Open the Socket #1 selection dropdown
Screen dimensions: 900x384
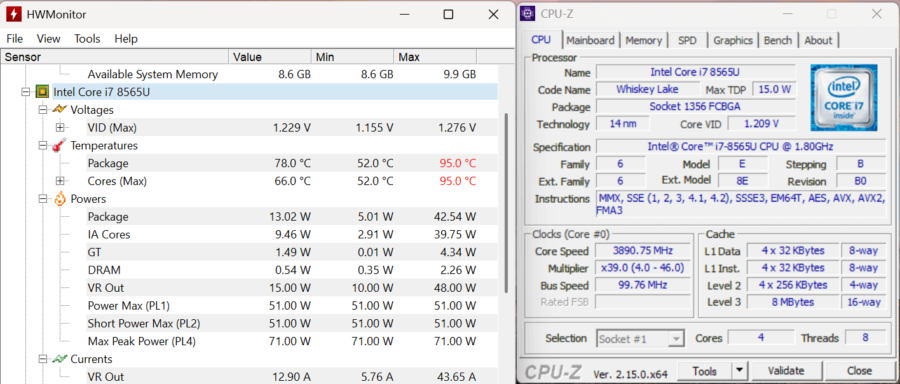tap(678, 339)
